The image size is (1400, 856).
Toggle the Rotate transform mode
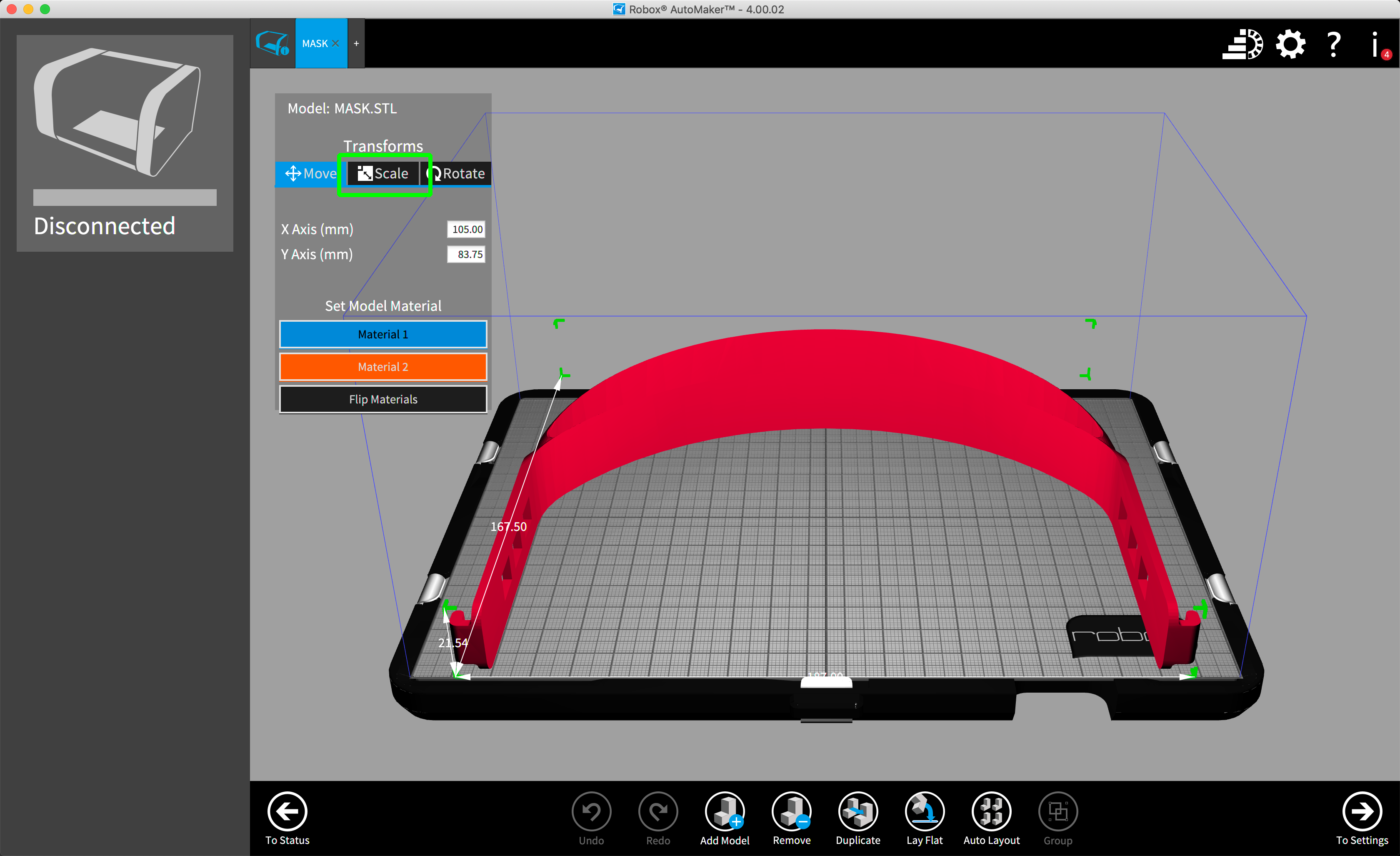click(456, 173)
